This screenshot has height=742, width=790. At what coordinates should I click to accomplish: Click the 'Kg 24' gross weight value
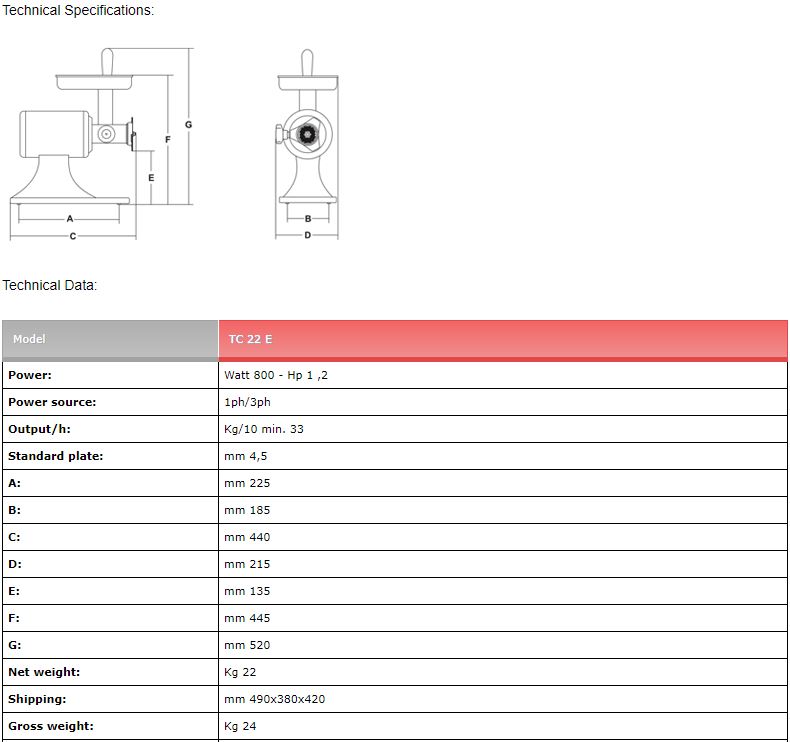(240, 726)
